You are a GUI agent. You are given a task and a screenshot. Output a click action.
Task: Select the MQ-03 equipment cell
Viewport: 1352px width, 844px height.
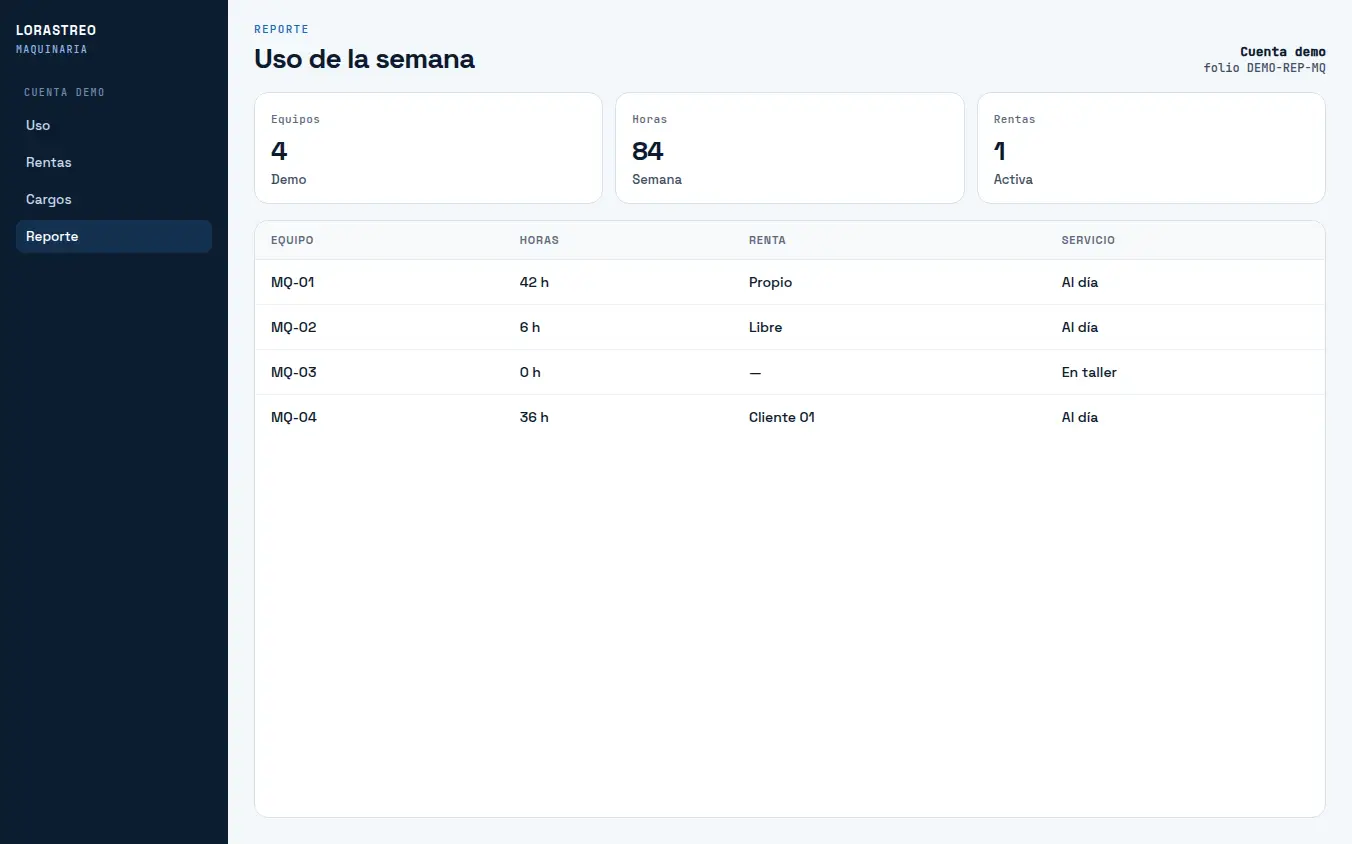294,372
